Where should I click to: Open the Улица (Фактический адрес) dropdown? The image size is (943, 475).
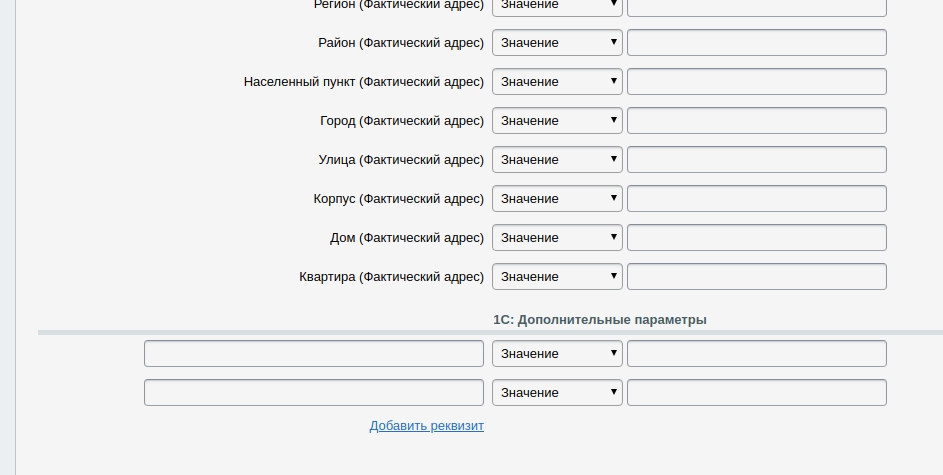click(557, 160)
